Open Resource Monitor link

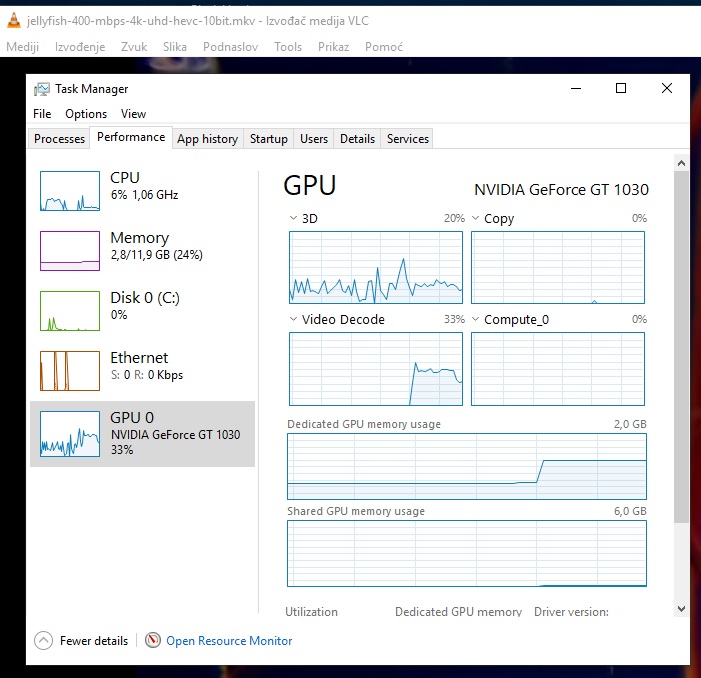[x=229, y=641]
